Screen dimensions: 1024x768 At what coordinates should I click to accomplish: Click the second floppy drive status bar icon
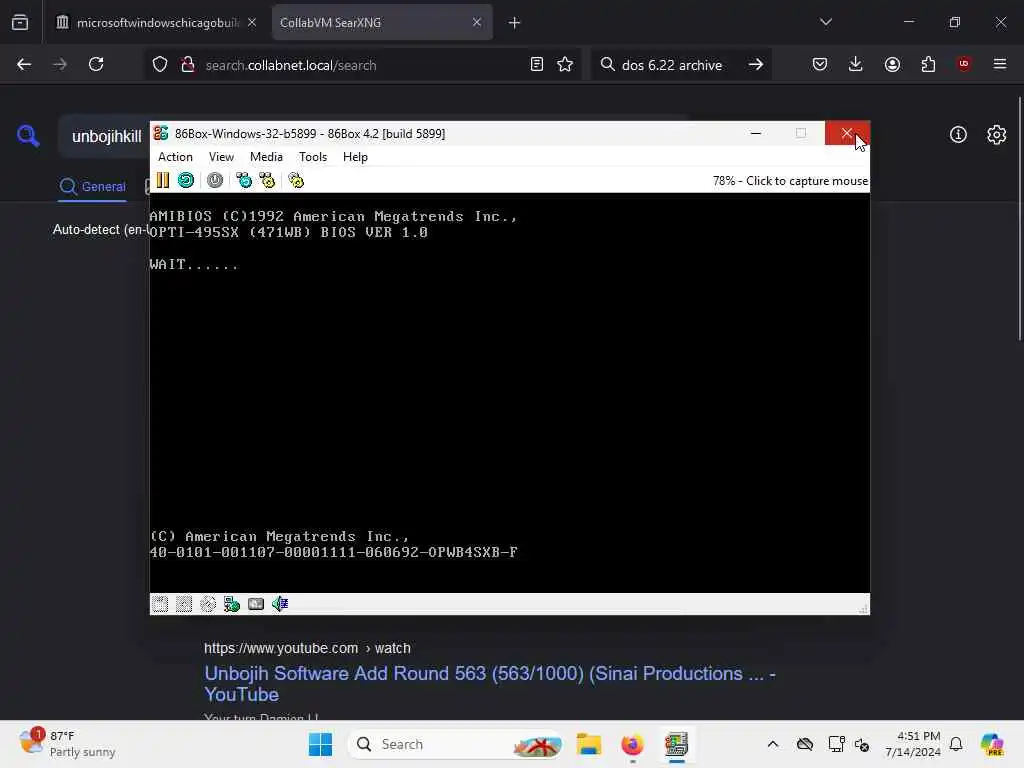[184, 604]
